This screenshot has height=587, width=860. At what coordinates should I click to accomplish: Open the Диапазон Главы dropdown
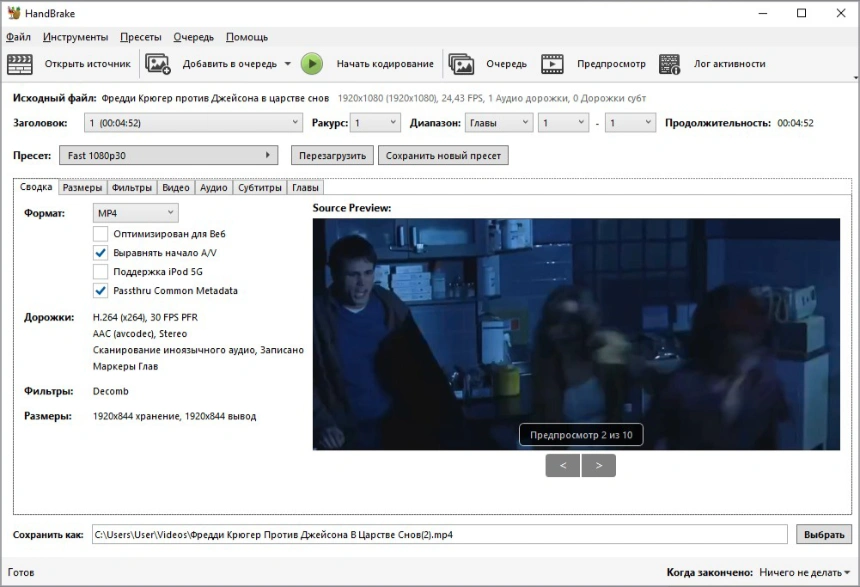click(x=499, y=123)
